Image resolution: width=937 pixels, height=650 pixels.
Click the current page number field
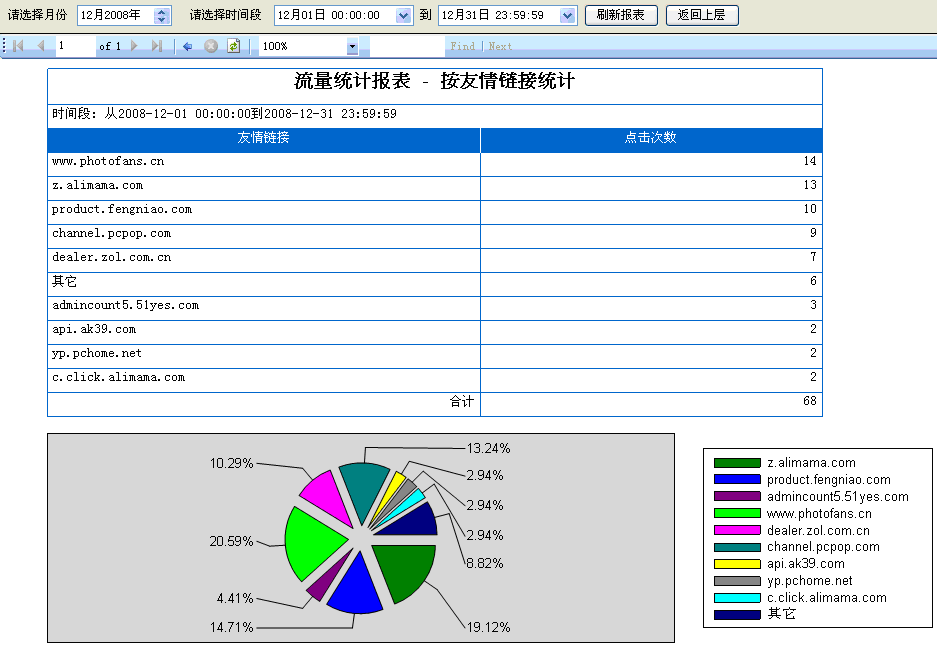(74, 46)
